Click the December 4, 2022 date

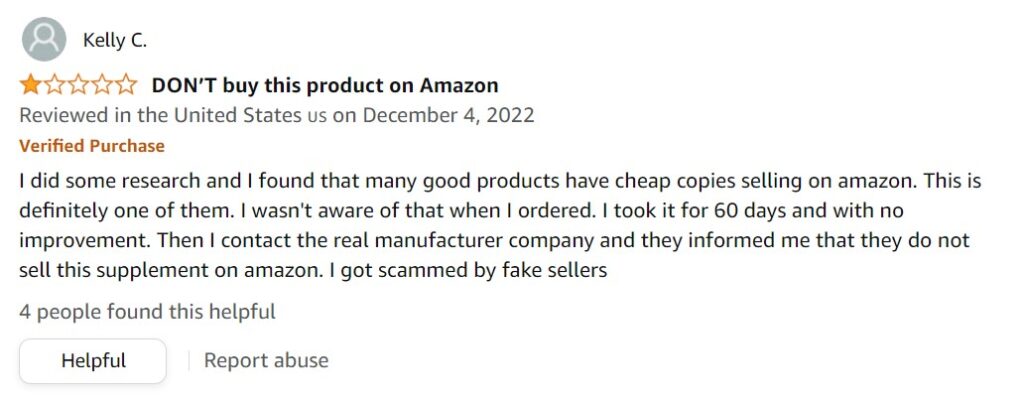pyautogui.click(x=448, y=115)
